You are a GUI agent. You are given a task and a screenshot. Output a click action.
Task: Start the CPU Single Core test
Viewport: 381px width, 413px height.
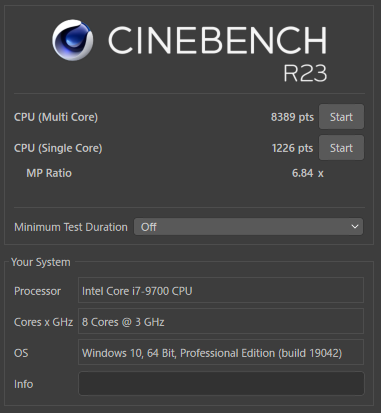341,148
